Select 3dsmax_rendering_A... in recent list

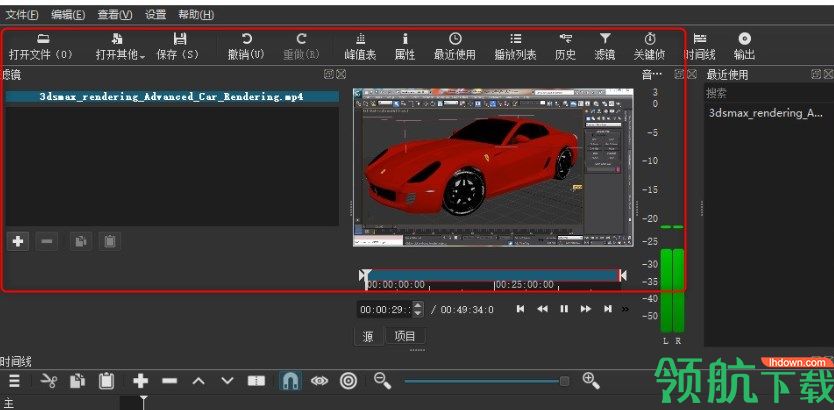tap(766, 113)
